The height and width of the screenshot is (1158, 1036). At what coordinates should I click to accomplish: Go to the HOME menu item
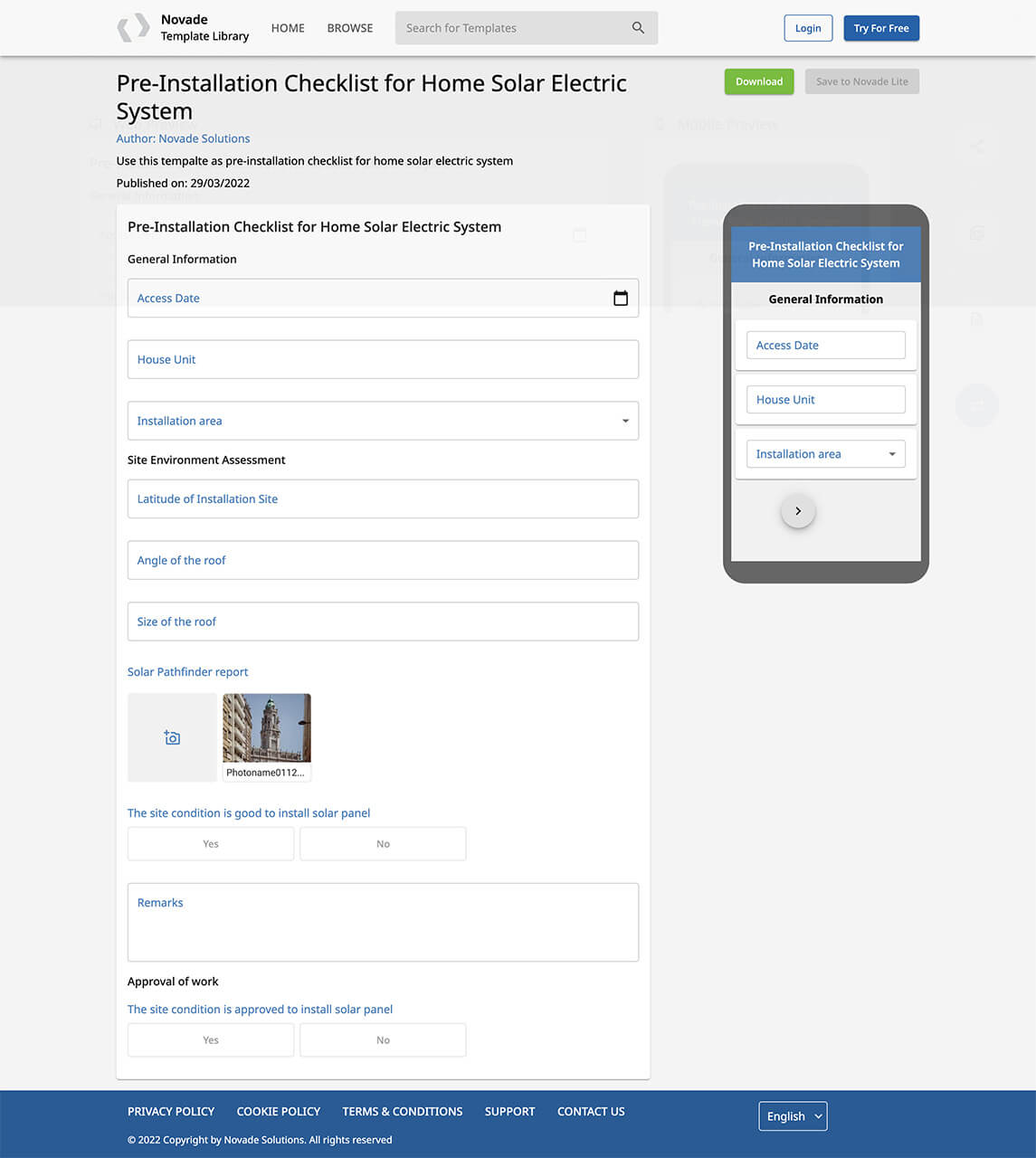pyautogui.click(x=288, y=28)
